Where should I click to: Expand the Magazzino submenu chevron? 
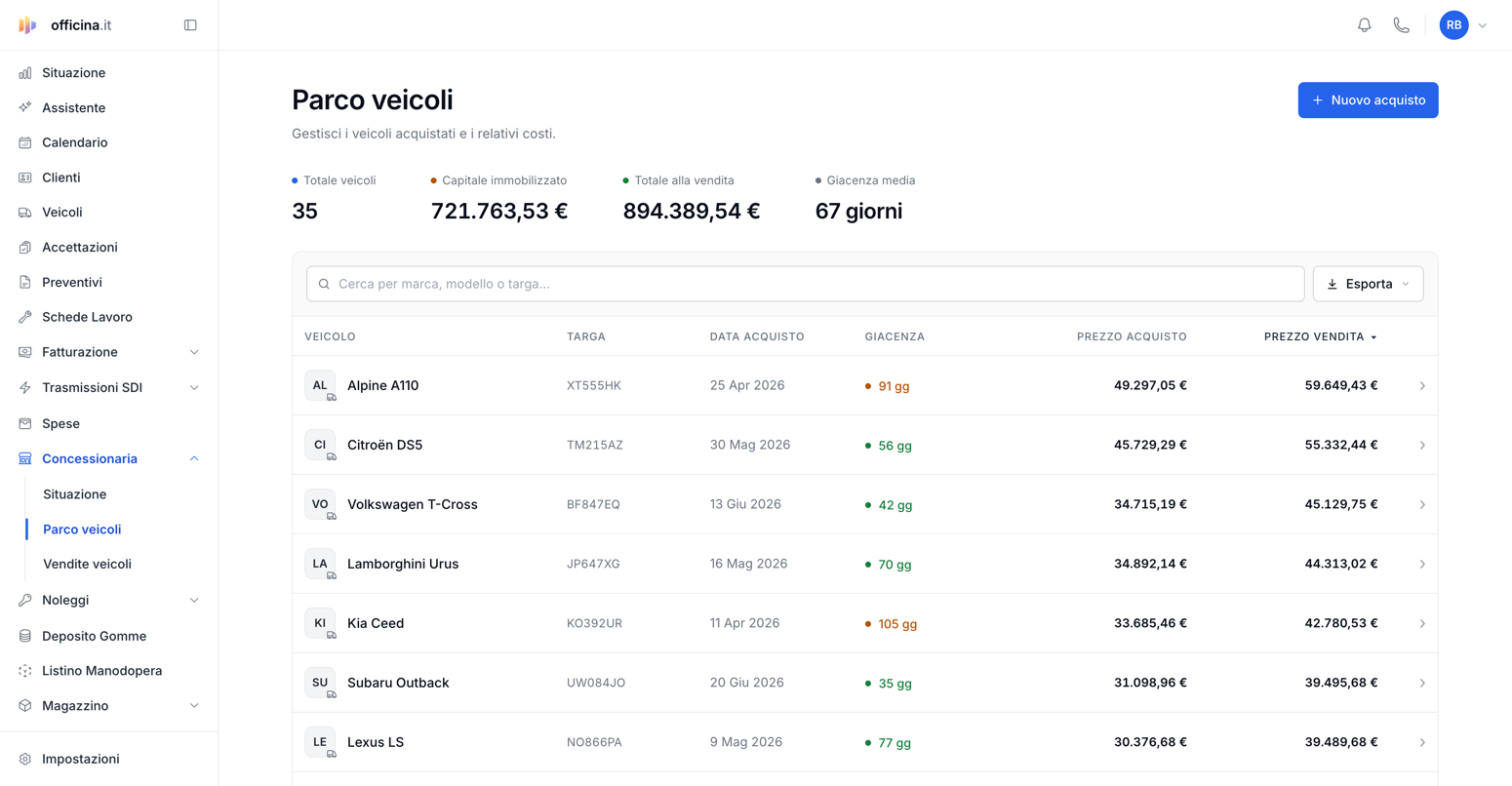tap(194, 706)
